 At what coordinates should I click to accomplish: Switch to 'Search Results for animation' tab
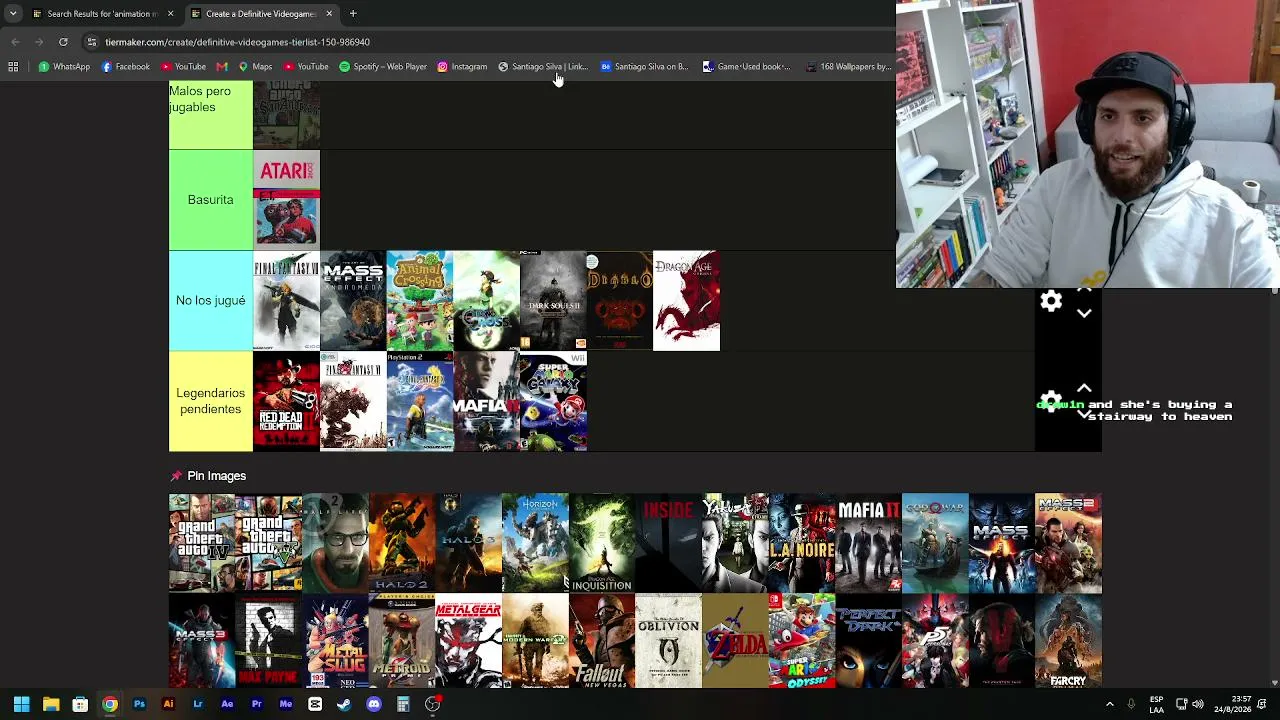tap(101, 14)
